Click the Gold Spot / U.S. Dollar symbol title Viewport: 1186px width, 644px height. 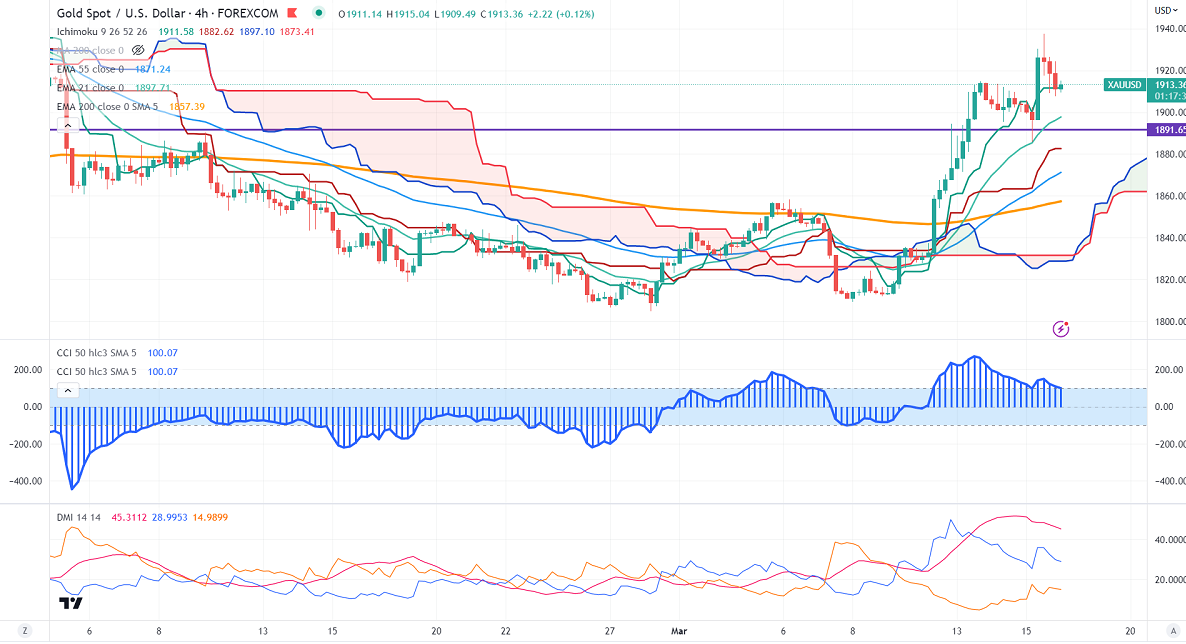(x=125, y=14)
